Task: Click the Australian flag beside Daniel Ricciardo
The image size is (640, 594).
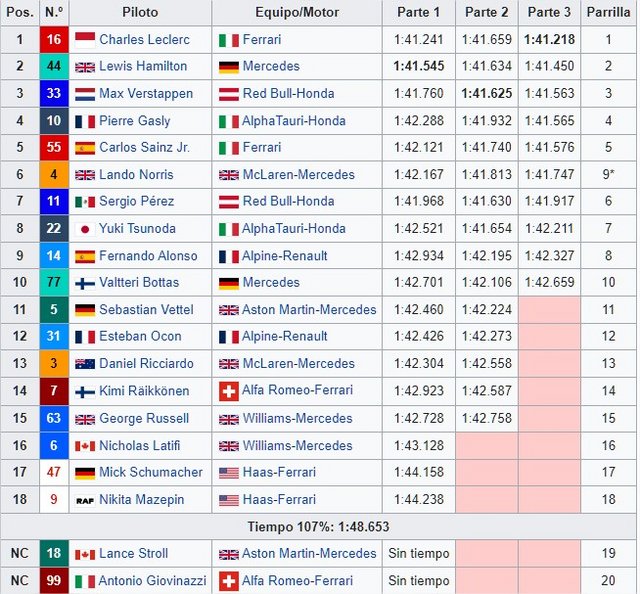Action: click(85, 364)
